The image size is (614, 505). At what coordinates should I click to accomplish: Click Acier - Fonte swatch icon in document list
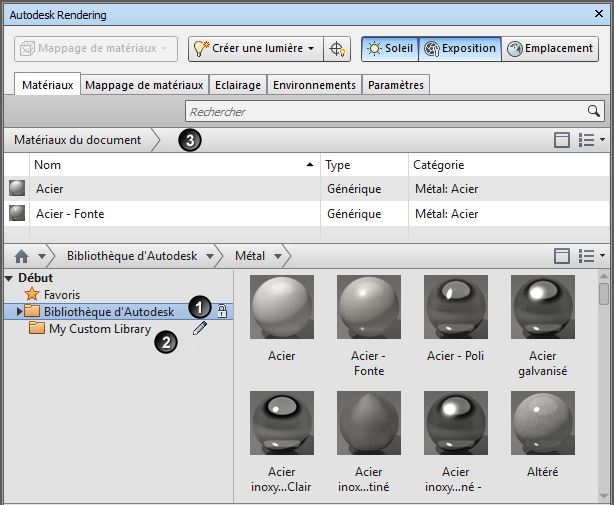[17, 213]
